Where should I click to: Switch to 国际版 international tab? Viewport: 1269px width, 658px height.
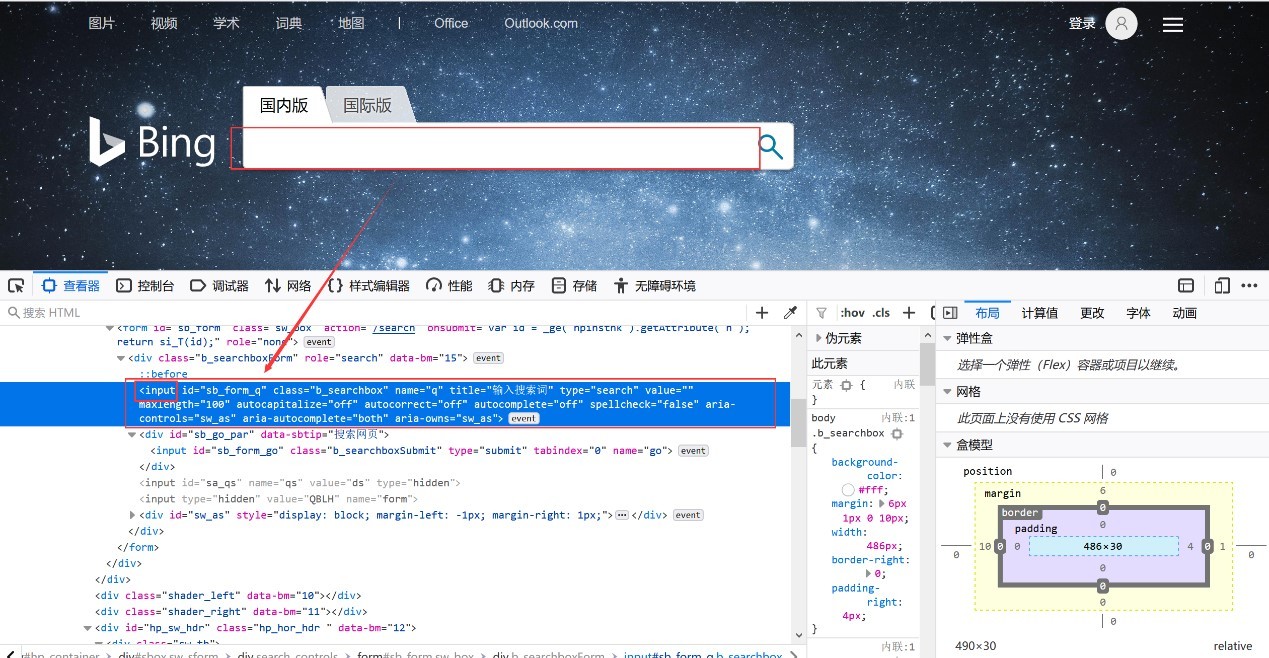[x=368, y=105]
